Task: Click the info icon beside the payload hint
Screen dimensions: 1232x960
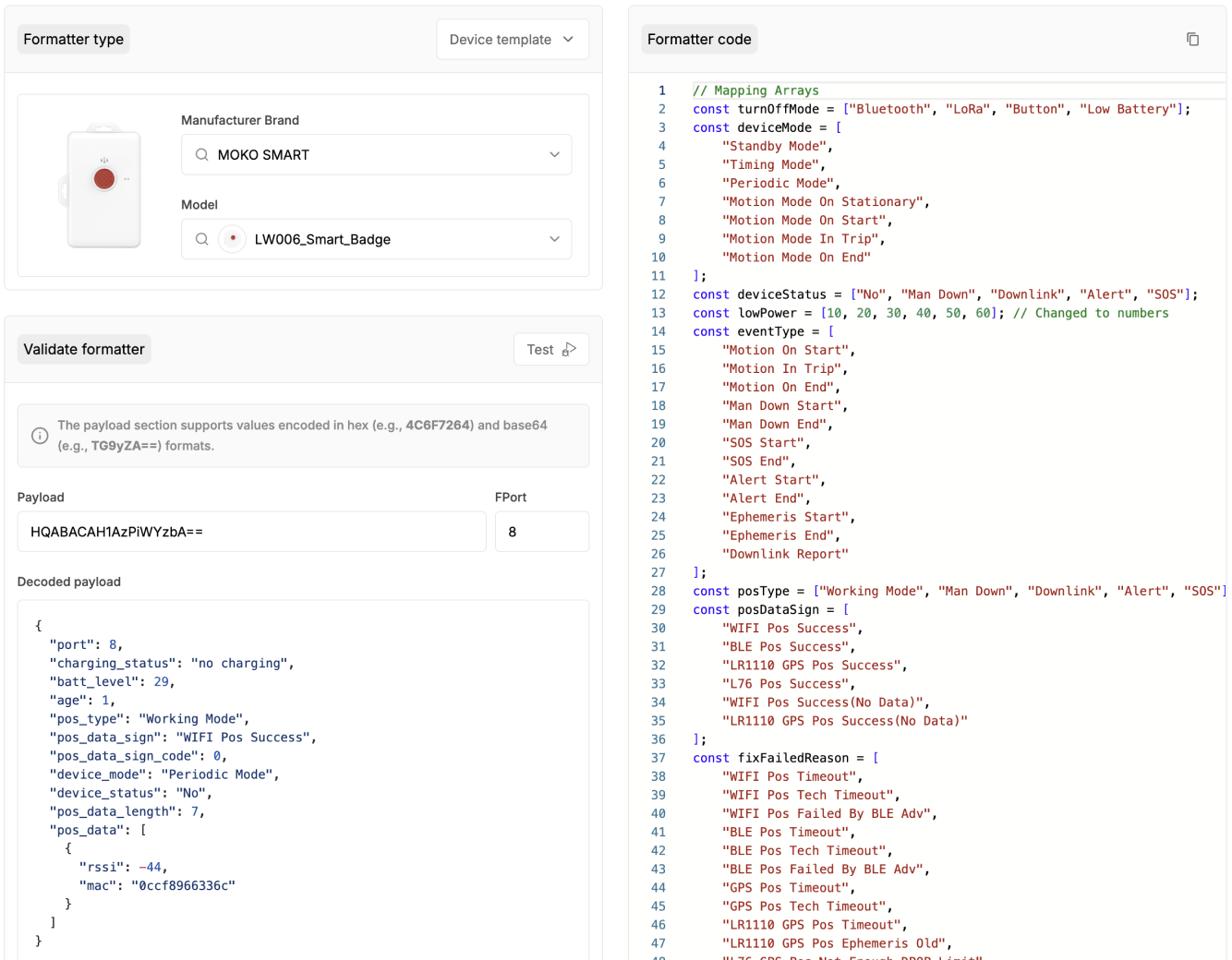Action: click(x=40, y=436)
